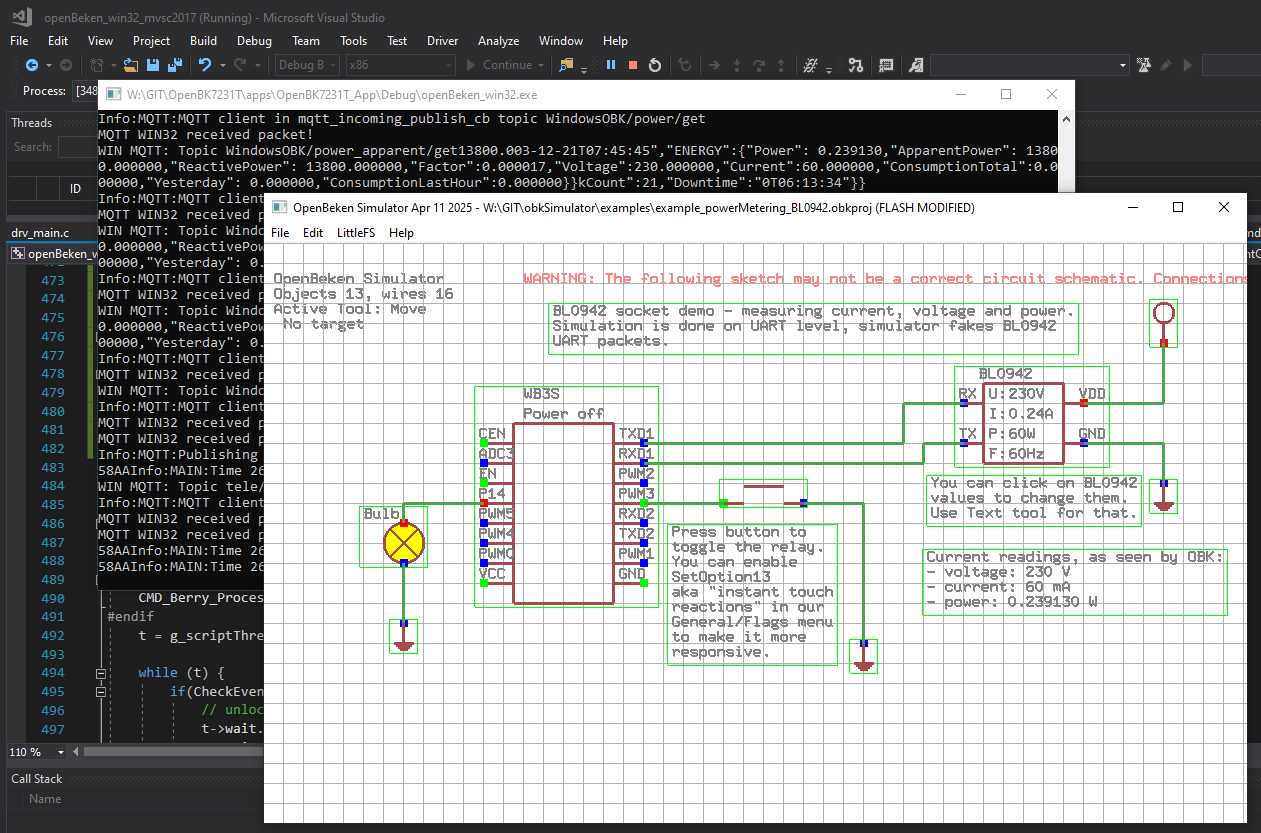
Task: Click the Save All icon
Action: [174, 65]
